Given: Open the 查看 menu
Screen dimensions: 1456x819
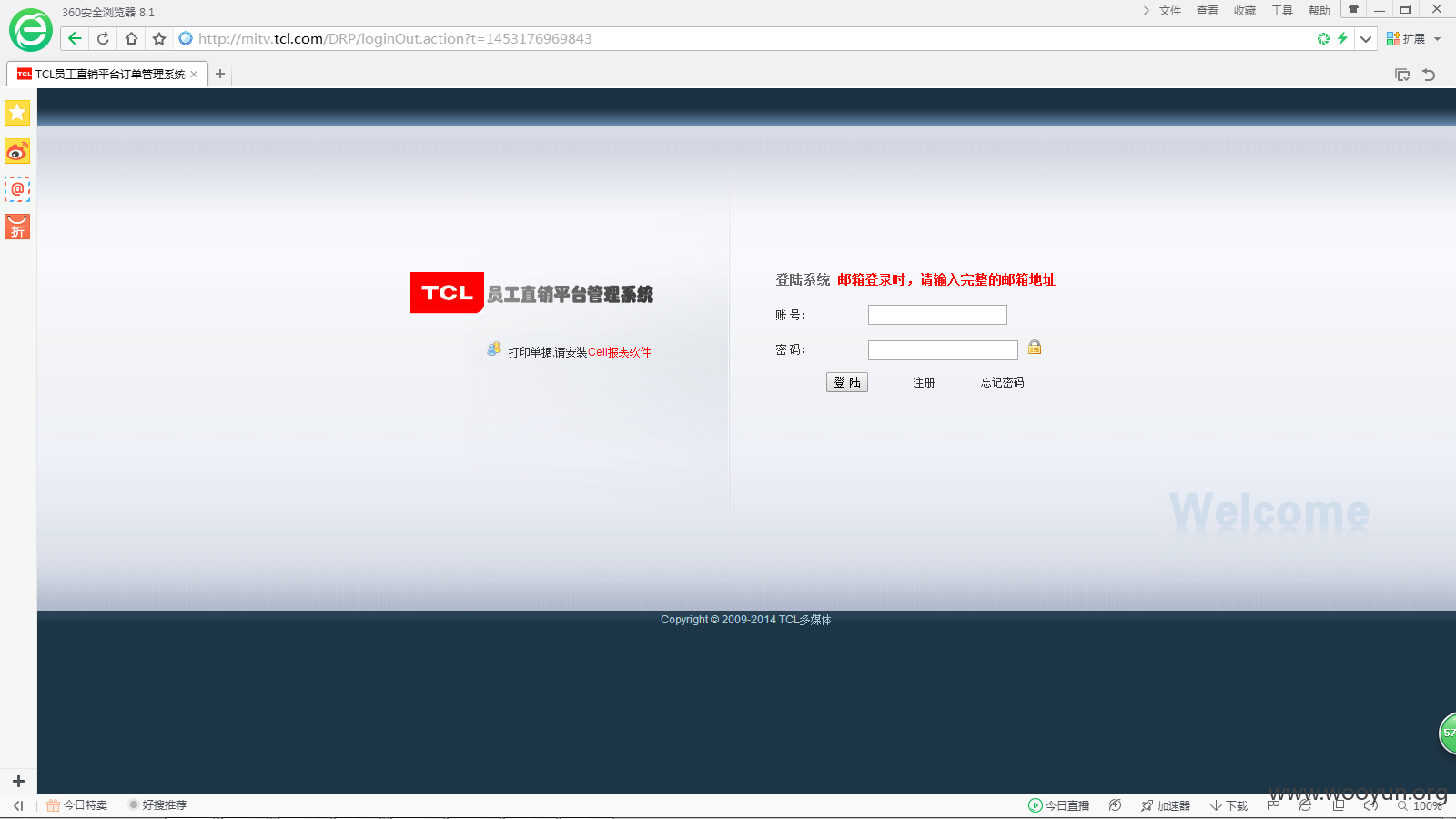Looking at the screenshot, I should pos(1208,11).
